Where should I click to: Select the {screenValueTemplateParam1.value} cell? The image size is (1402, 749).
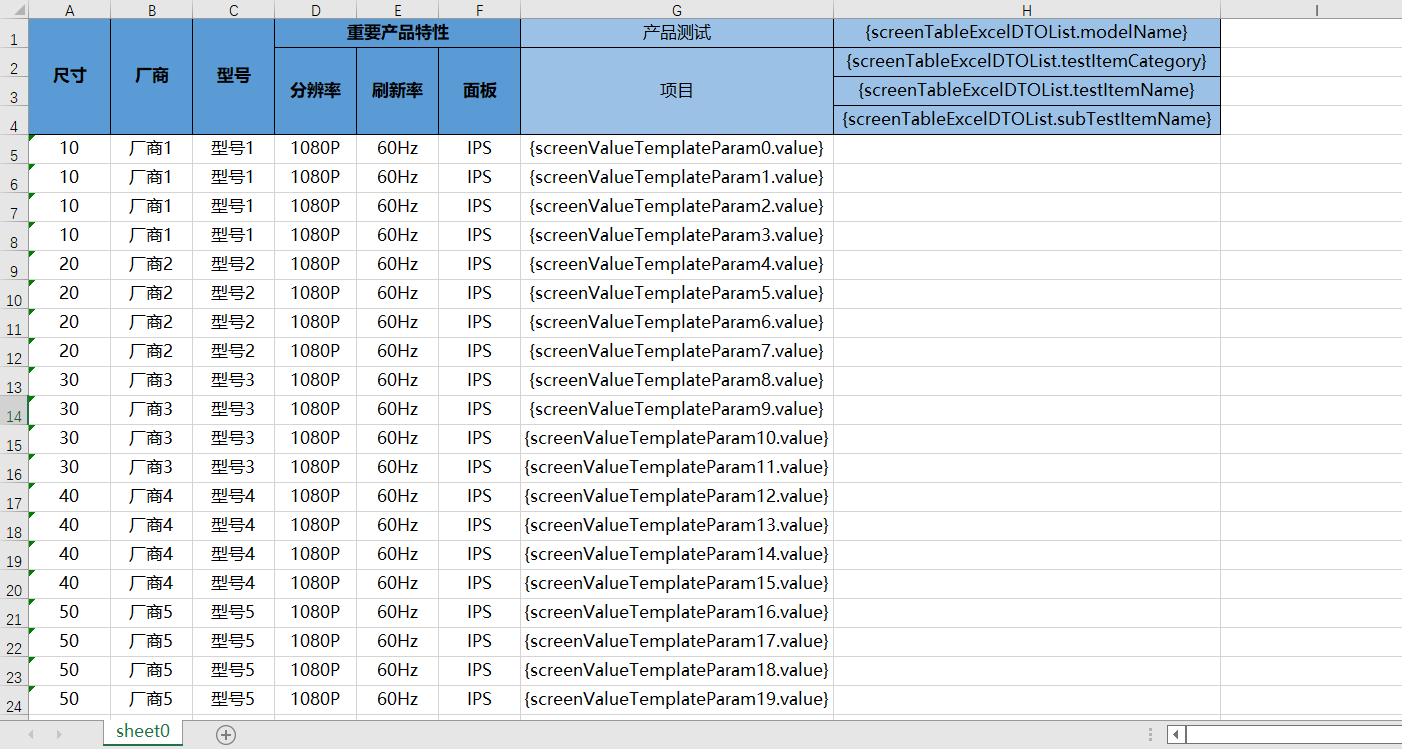pyautogui.click(x=677, y=178)
